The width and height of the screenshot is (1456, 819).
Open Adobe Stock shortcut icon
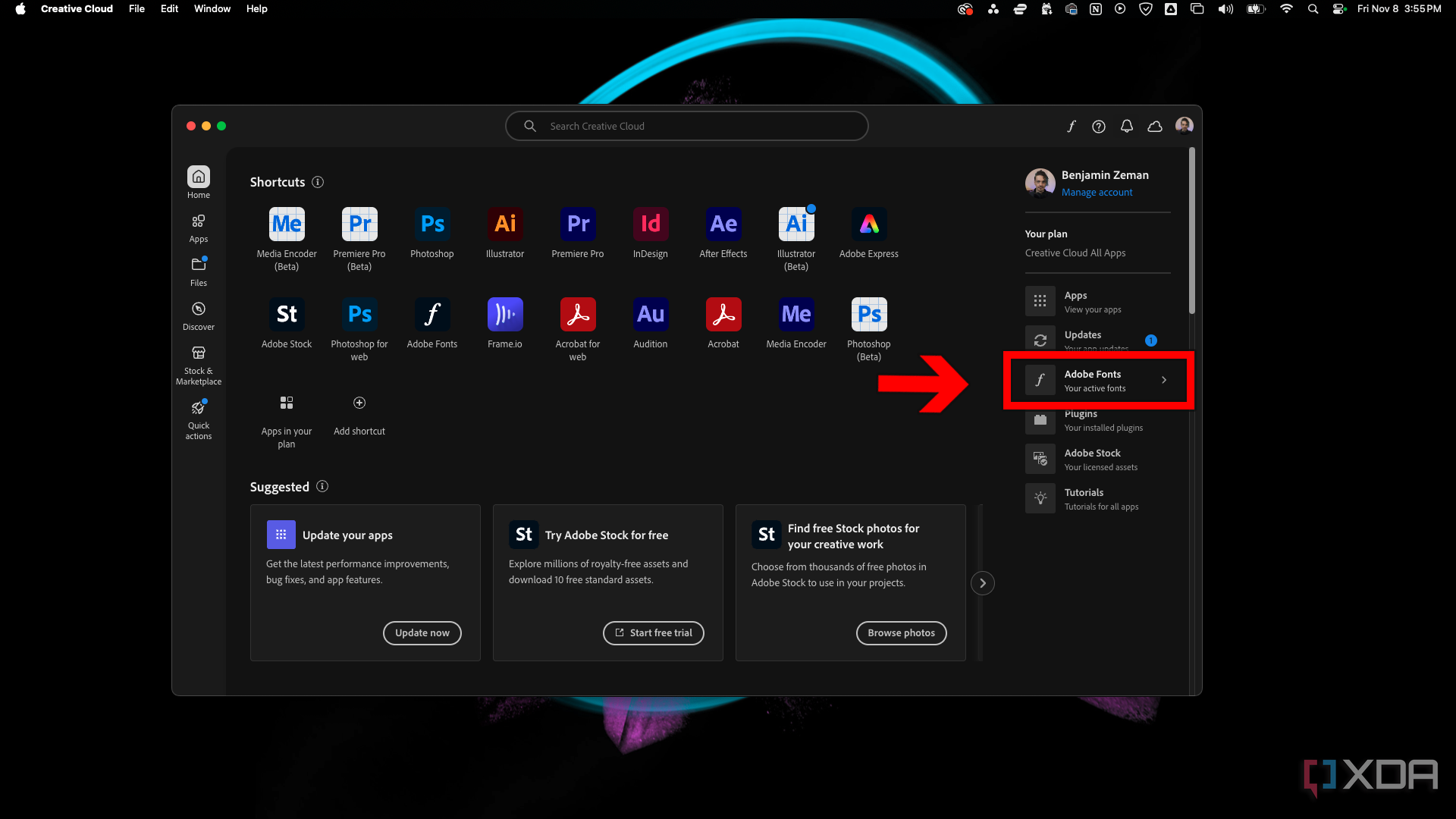(x=286, y=314)
